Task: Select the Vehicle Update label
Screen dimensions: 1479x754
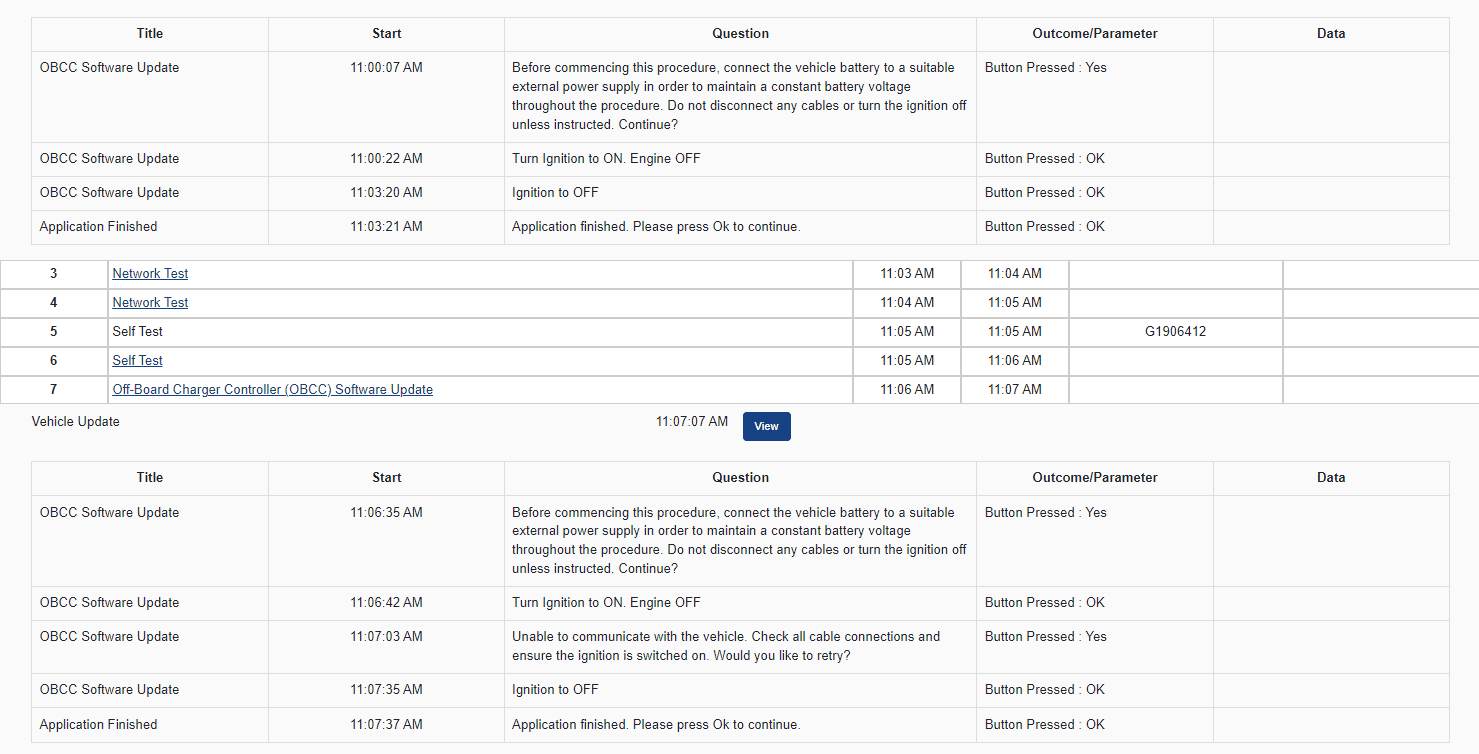Action: click(76, 422)
